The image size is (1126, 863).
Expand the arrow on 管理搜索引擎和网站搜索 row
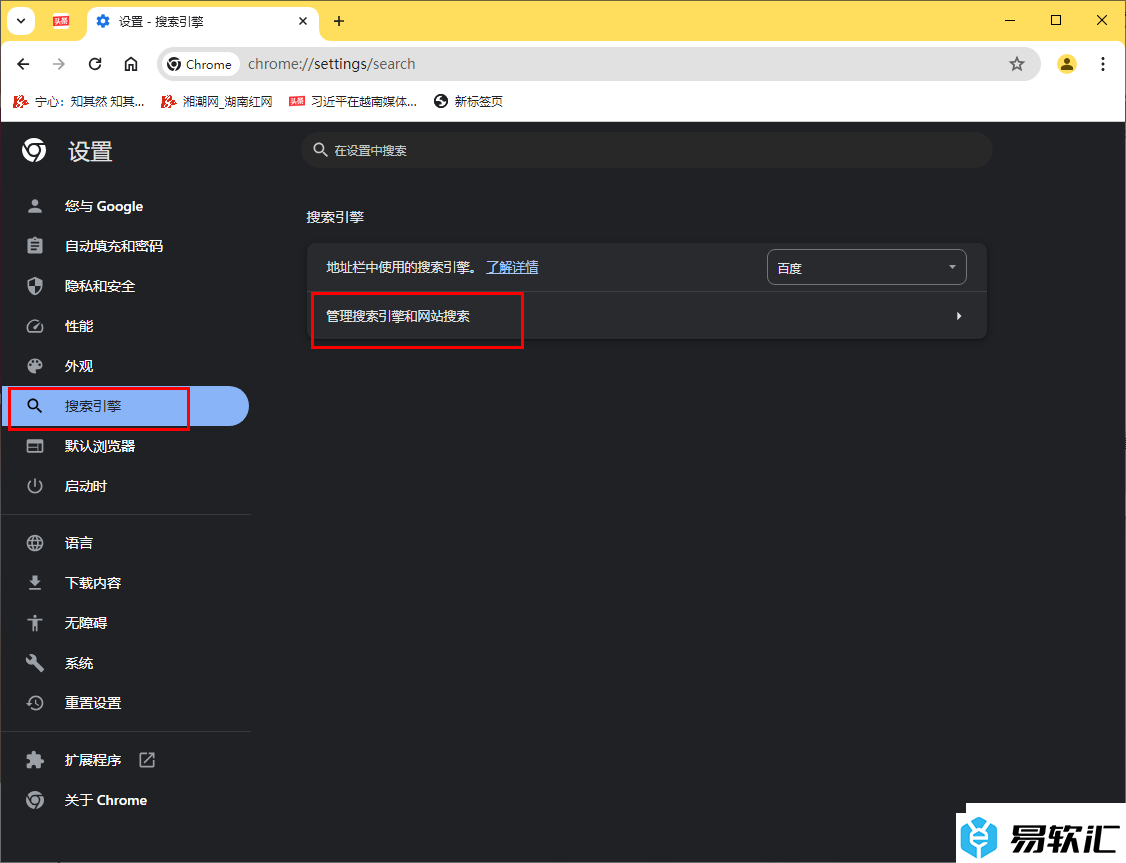click(x=959, y=316)
